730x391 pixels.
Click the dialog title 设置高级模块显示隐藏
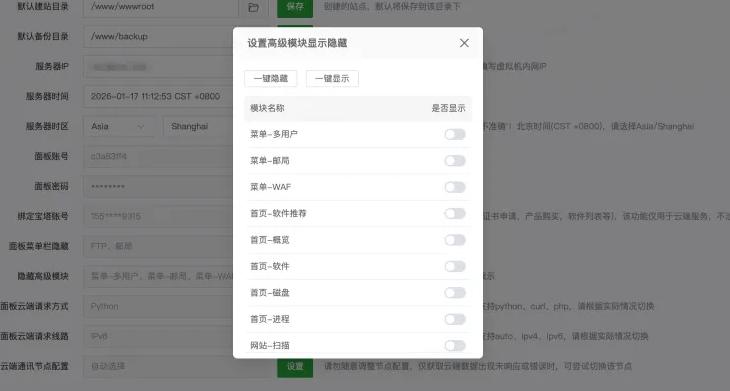(297, 43)
